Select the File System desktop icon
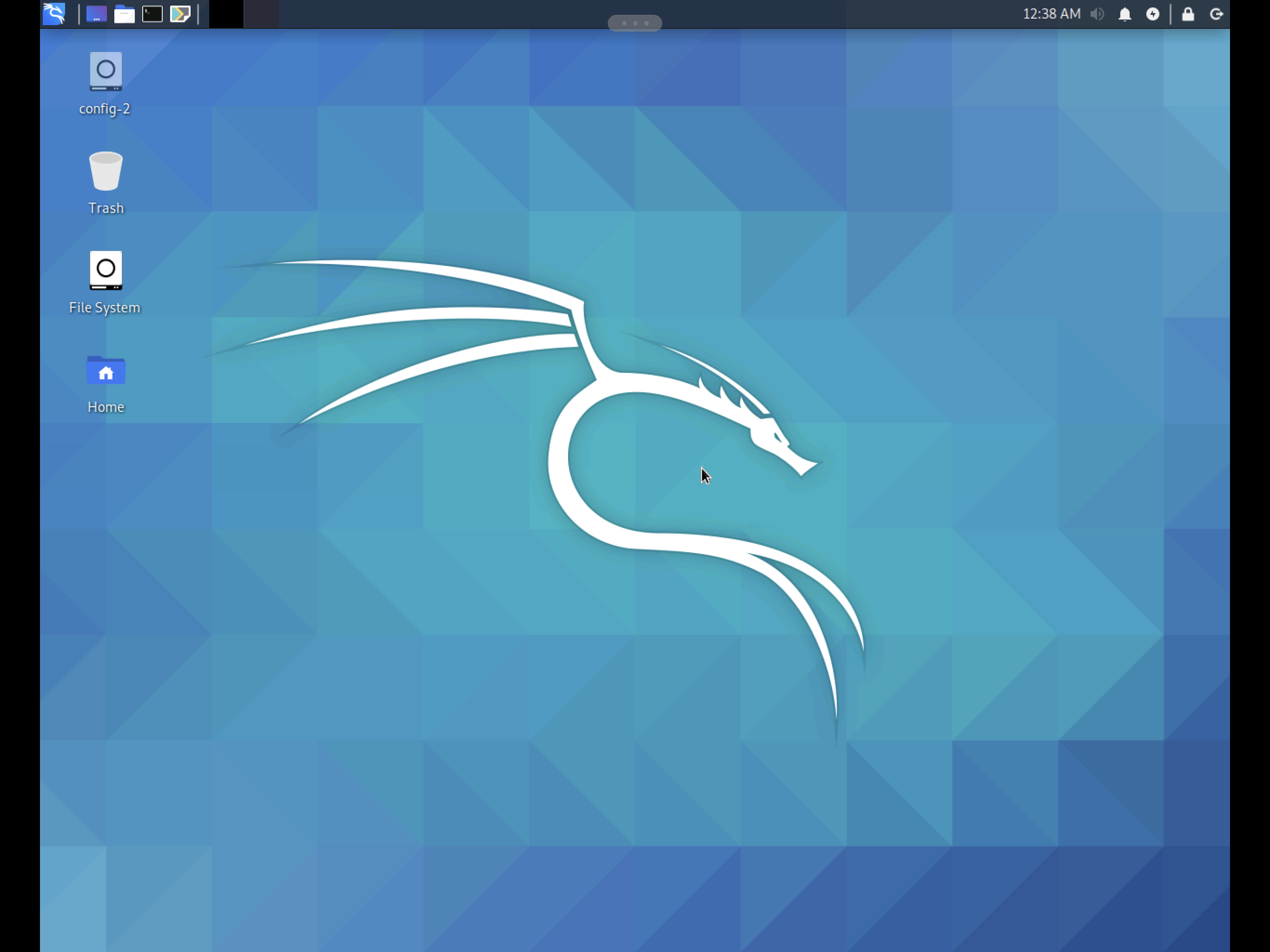The height and width of the screenshot is (952, 1270). pyautogui.click(x=106, y=270)
